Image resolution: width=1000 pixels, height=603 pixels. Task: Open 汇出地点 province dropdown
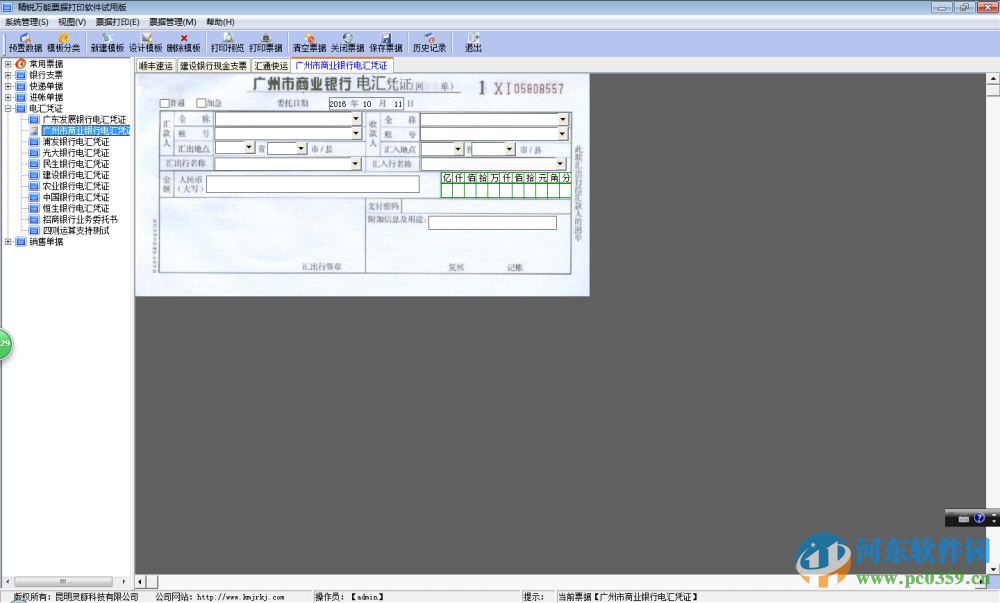coord(249,148)
